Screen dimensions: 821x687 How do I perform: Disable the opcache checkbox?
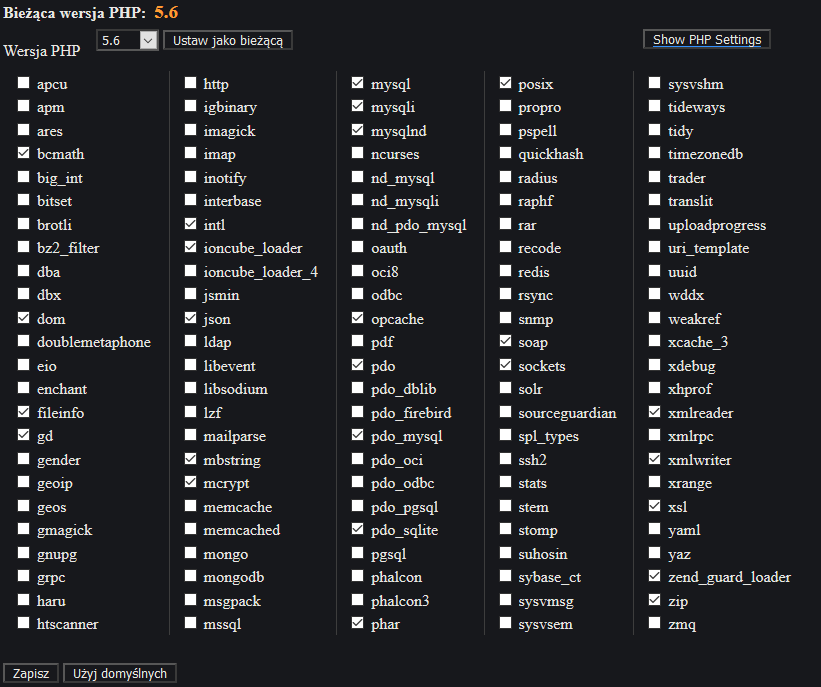pos(358,319)
